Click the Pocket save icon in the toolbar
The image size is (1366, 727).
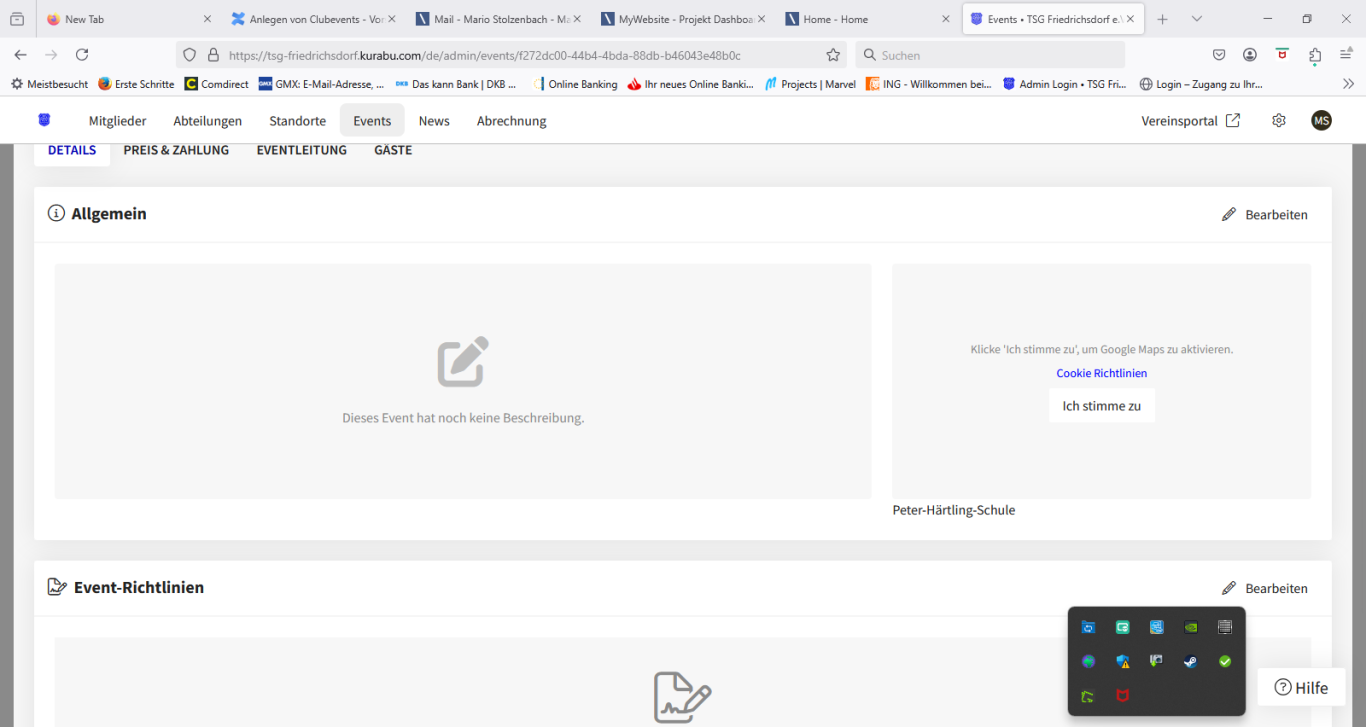(1219, 55)
